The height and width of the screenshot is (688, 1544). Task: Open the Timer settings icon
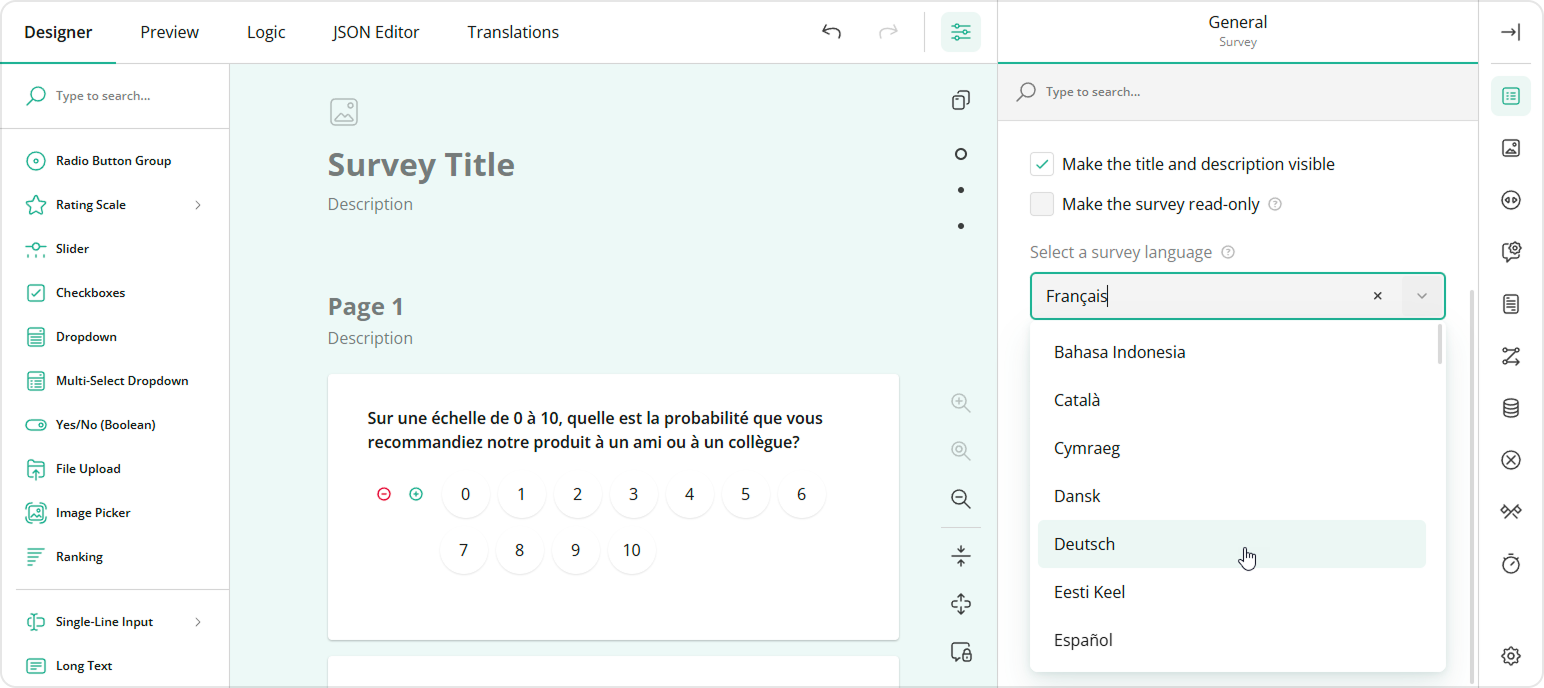coord(1511,563)
